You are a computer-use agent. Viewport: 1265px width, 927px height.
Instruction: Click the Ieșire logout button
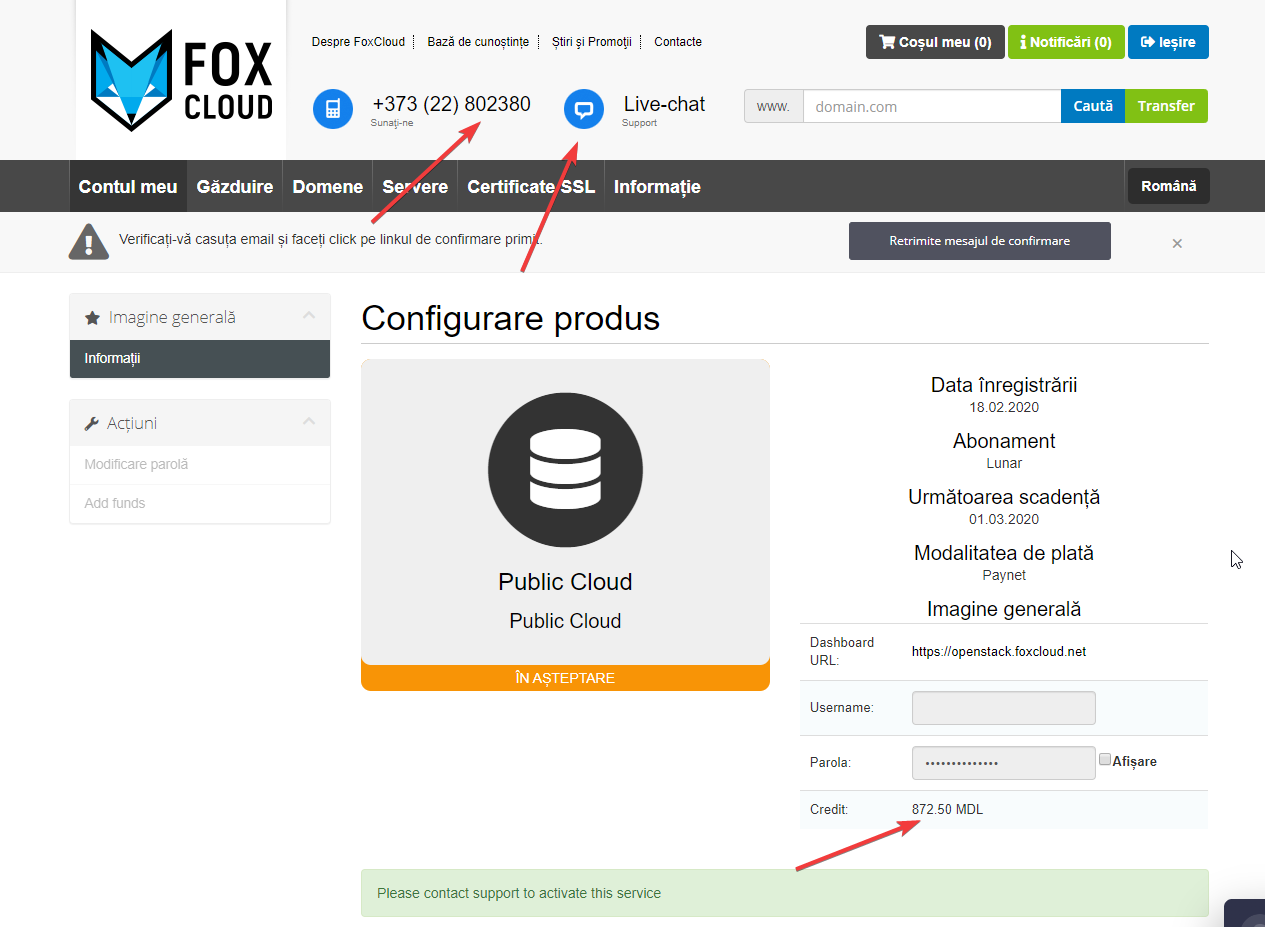[x=1168, y=42]
